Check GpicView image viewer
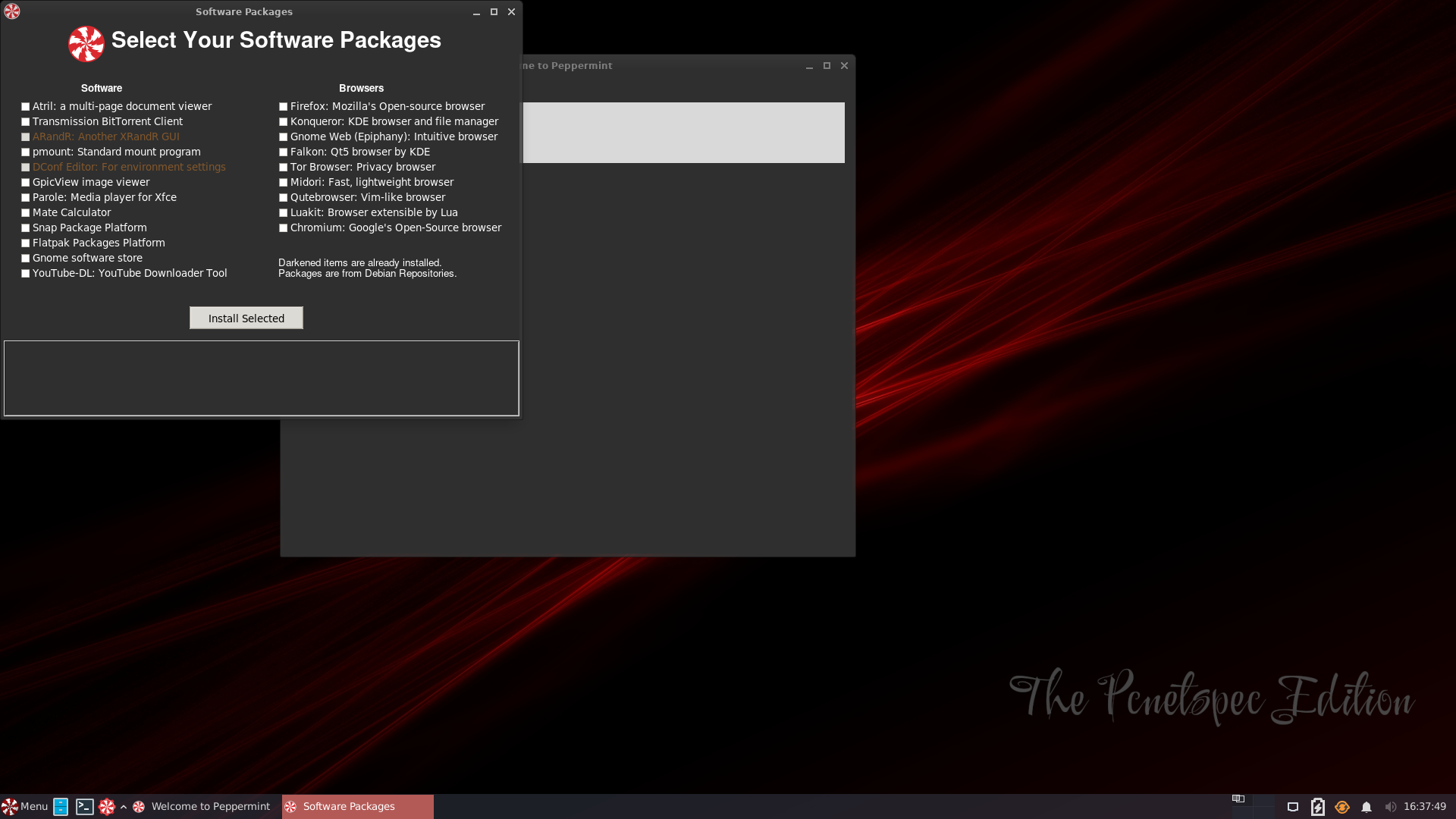Screen dimensions: 1456x819 (x=26, y=183)
